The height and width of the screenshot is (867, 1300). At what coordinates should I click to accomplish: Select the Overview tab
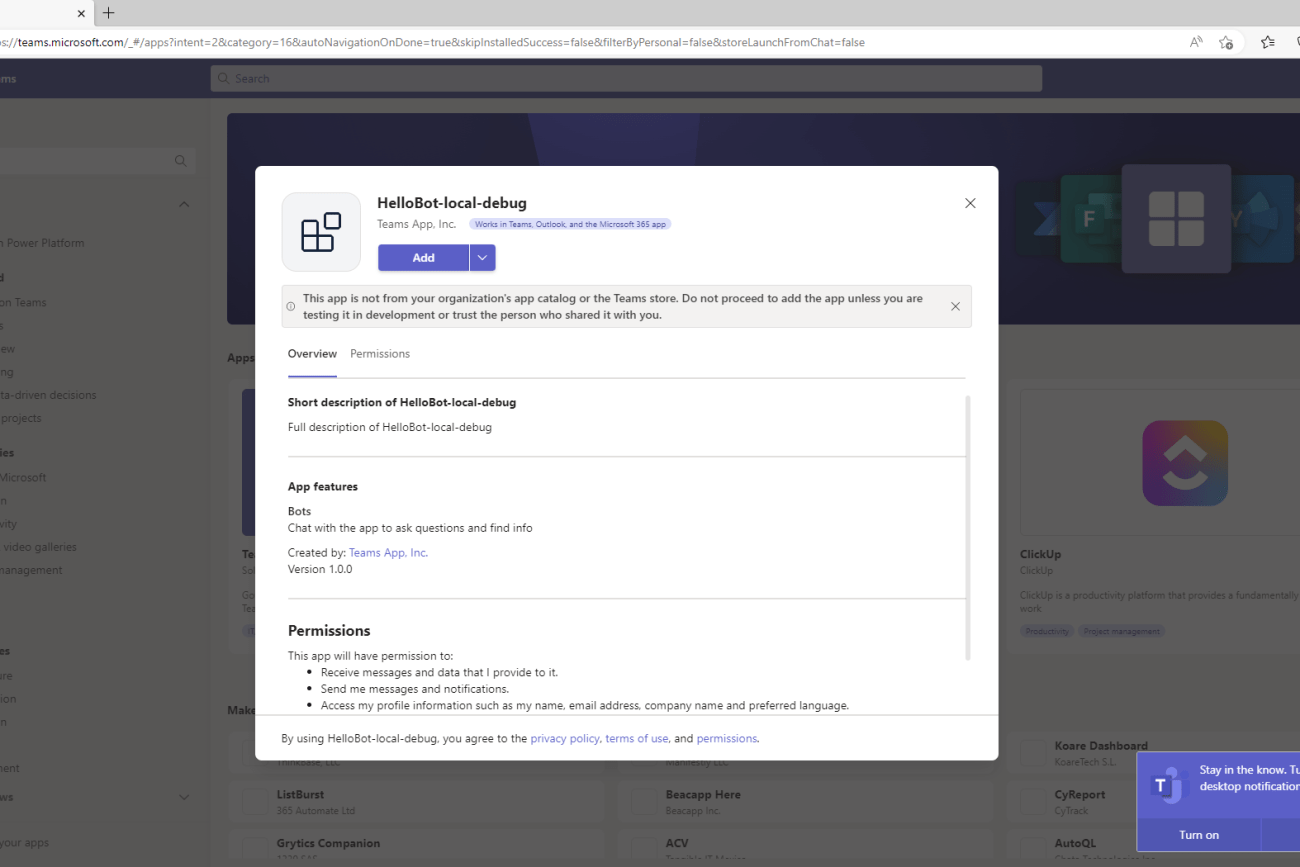(x=312, y=354)
